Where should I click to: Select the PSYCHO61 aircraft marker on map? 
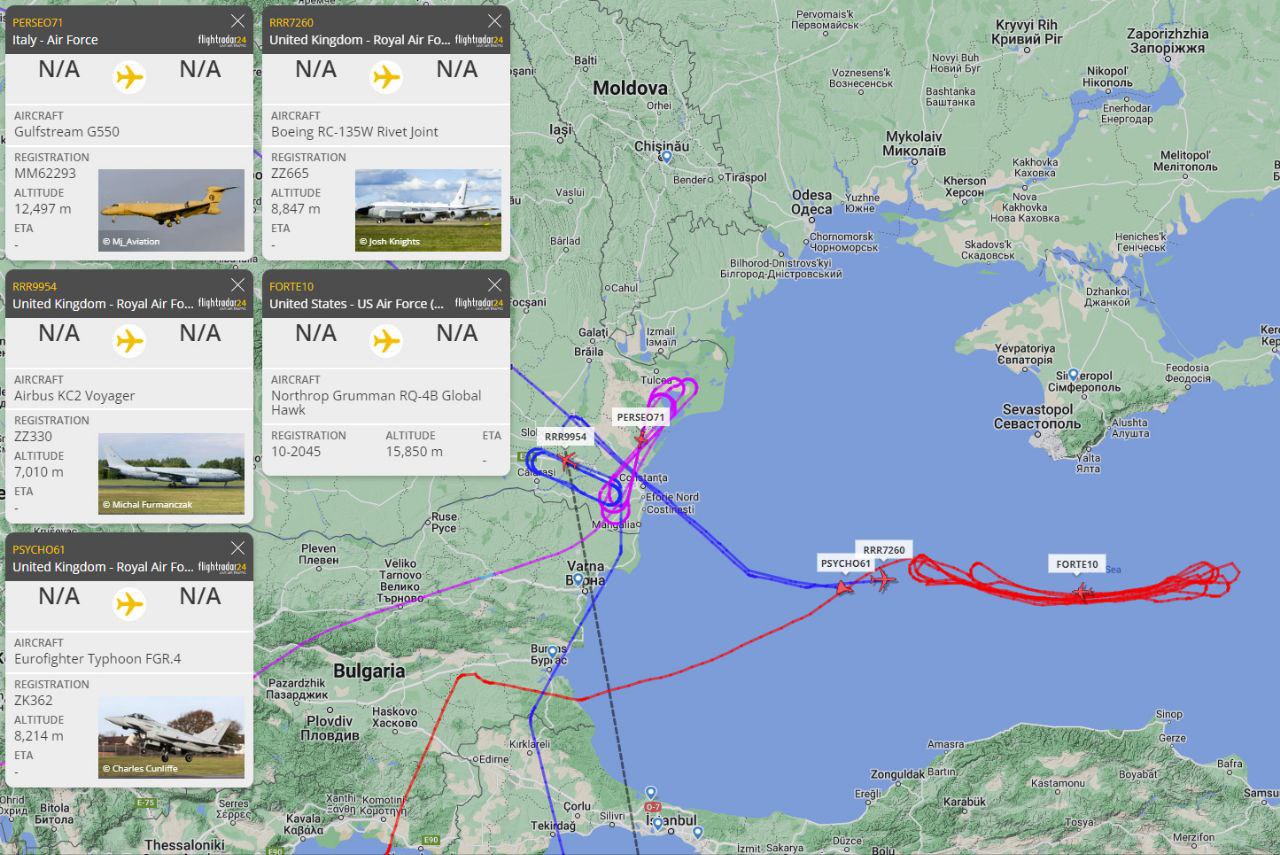[x=845, y=586]
